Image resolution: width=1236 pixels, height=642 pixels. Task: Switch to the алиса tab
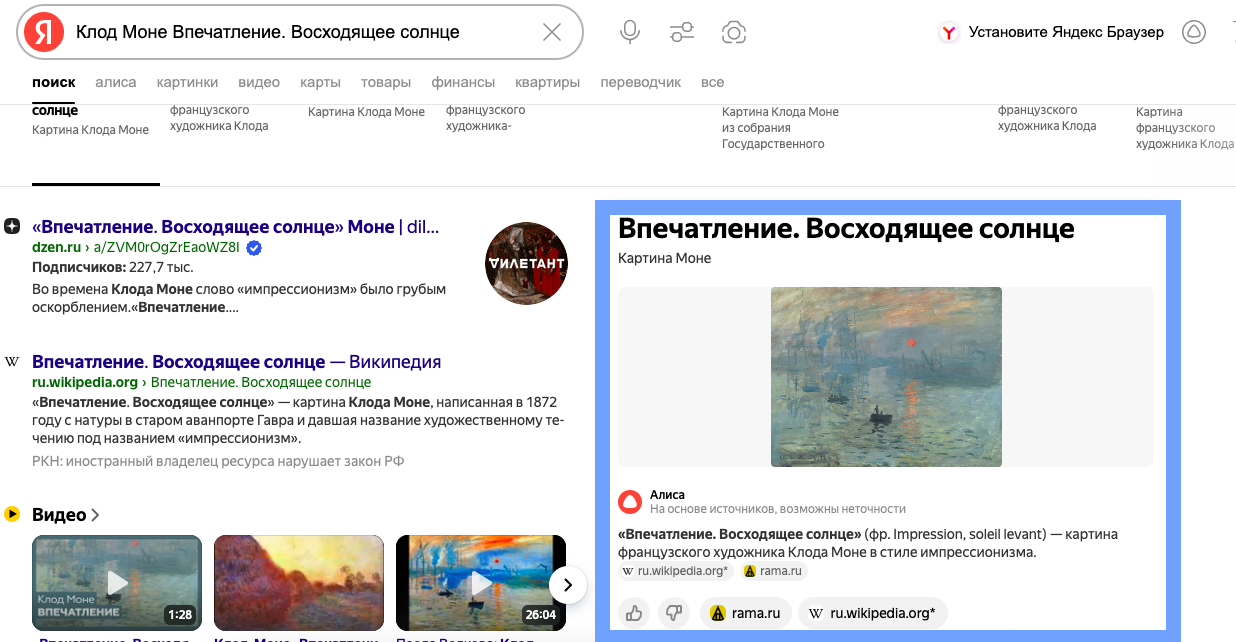pyautogui.click(x=116, y=82)
